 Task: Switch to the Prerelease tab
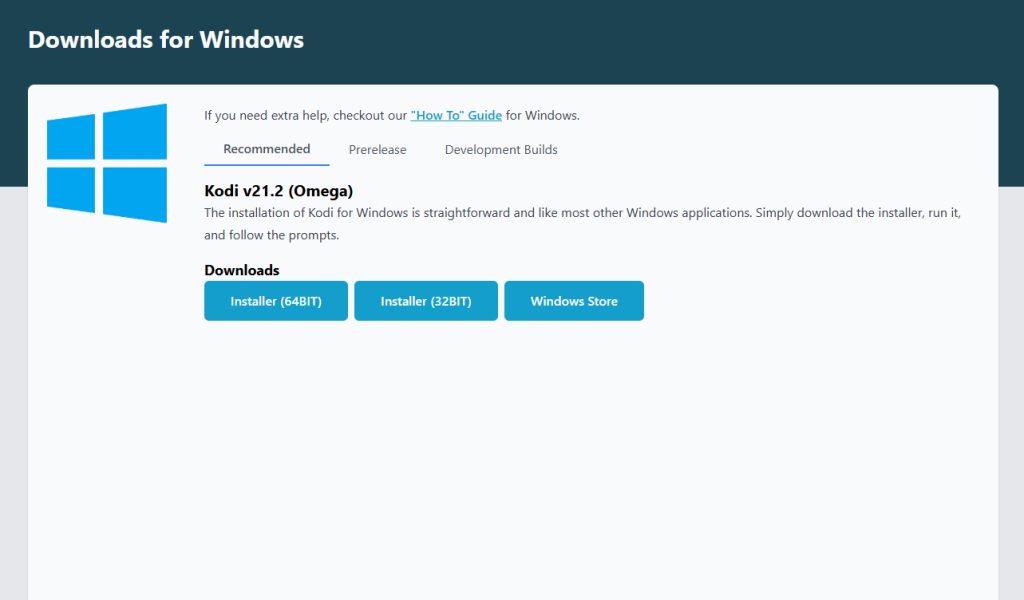click(x=377, y=150)
